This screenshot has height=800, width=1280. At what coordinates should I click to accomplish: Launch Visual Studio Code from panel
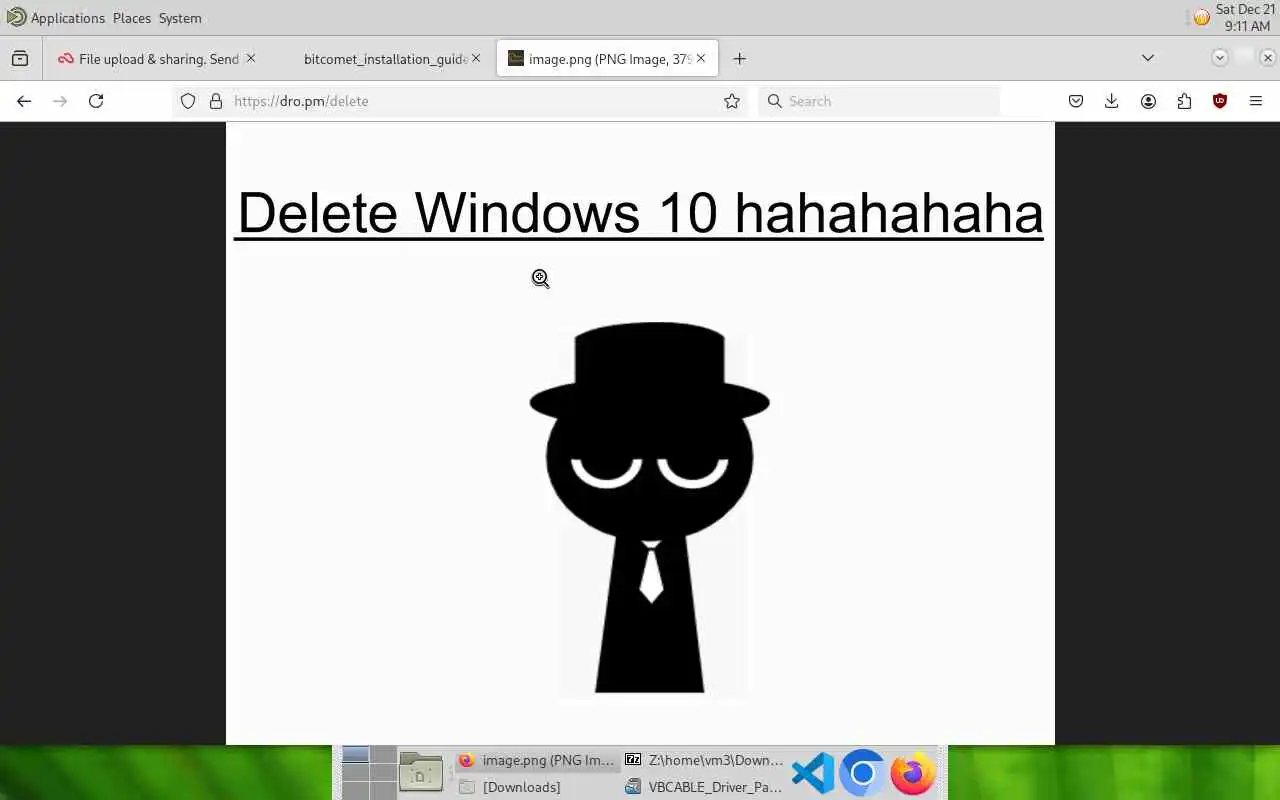[813, 773]
